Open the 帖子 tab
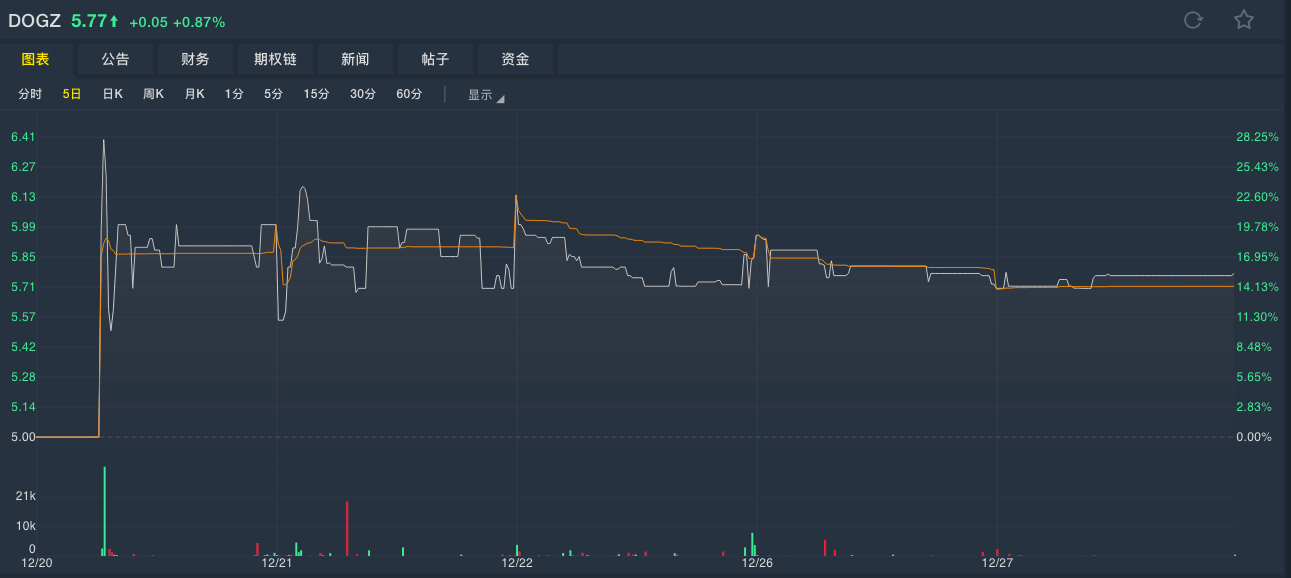Viewport: 1291px width, 578px height. click(x=435, y=59)
